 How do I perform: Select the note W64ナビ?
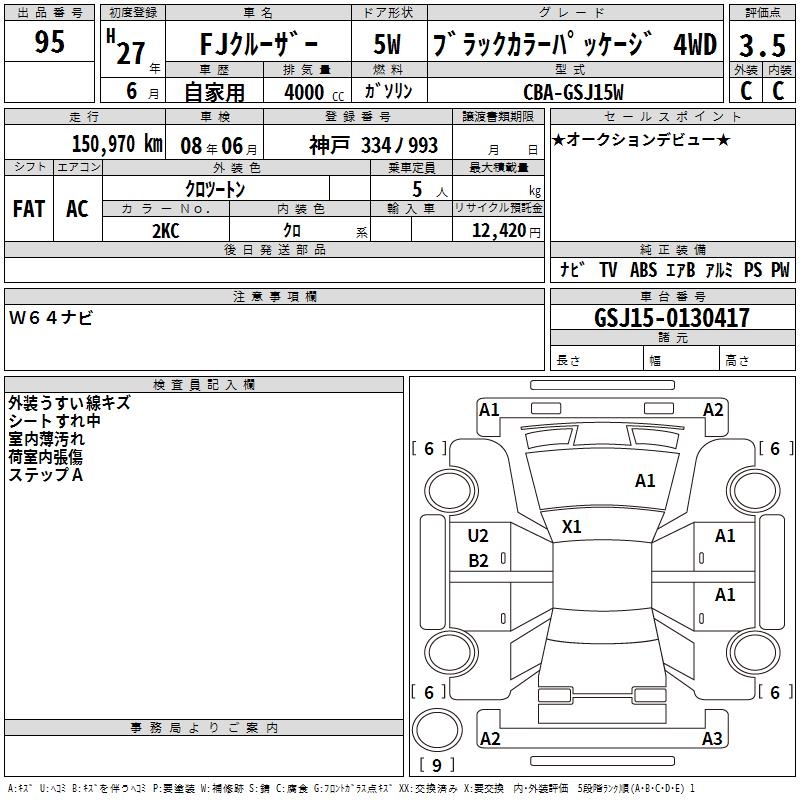coord(51,318)
